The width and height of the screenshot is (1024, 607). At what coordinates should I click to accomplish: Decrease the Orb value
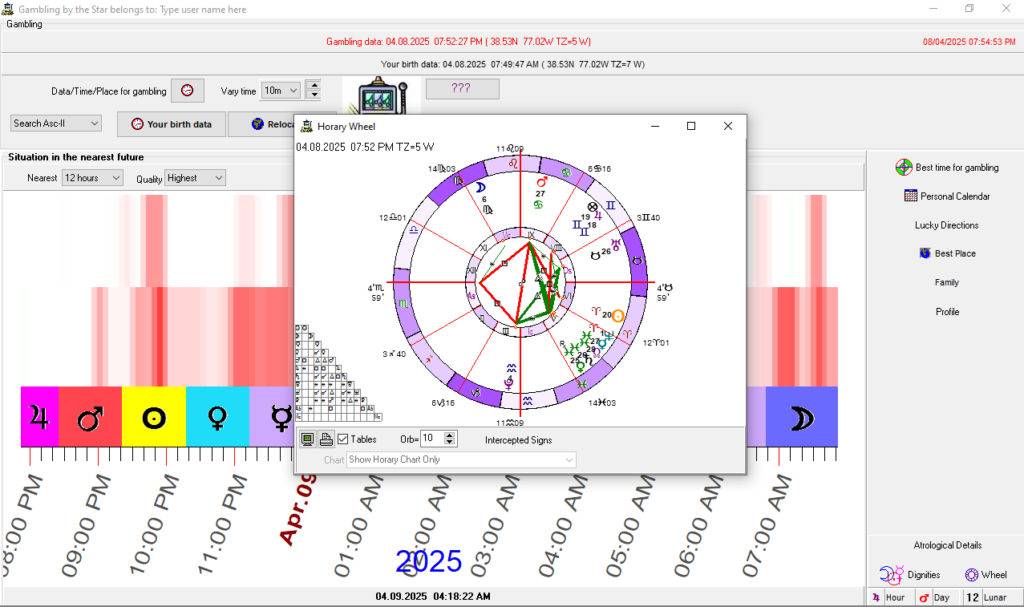click(x=450, y=443)
